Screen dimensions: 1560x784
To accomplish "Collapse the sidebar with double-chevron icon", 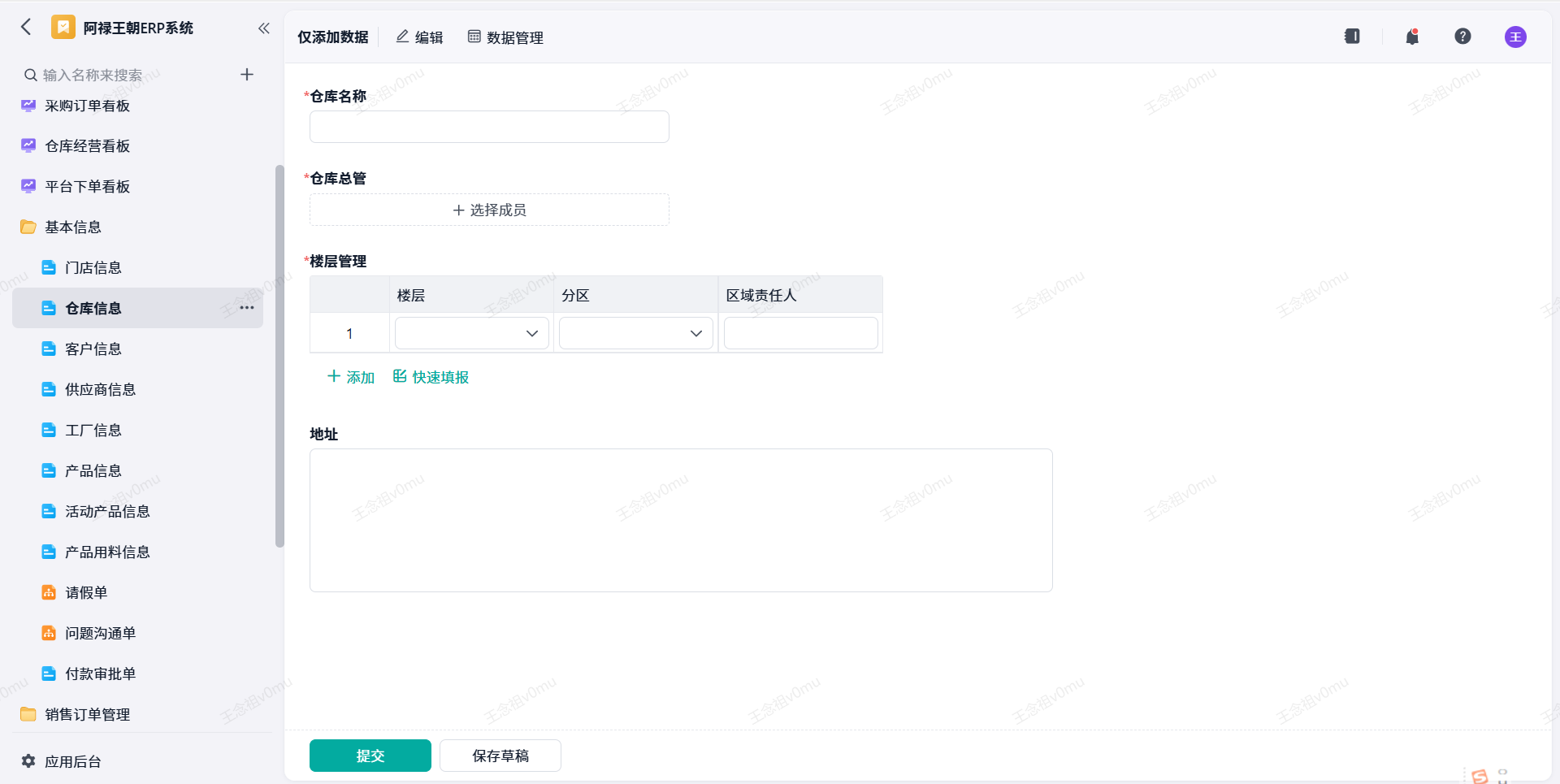I will point(263,28).
